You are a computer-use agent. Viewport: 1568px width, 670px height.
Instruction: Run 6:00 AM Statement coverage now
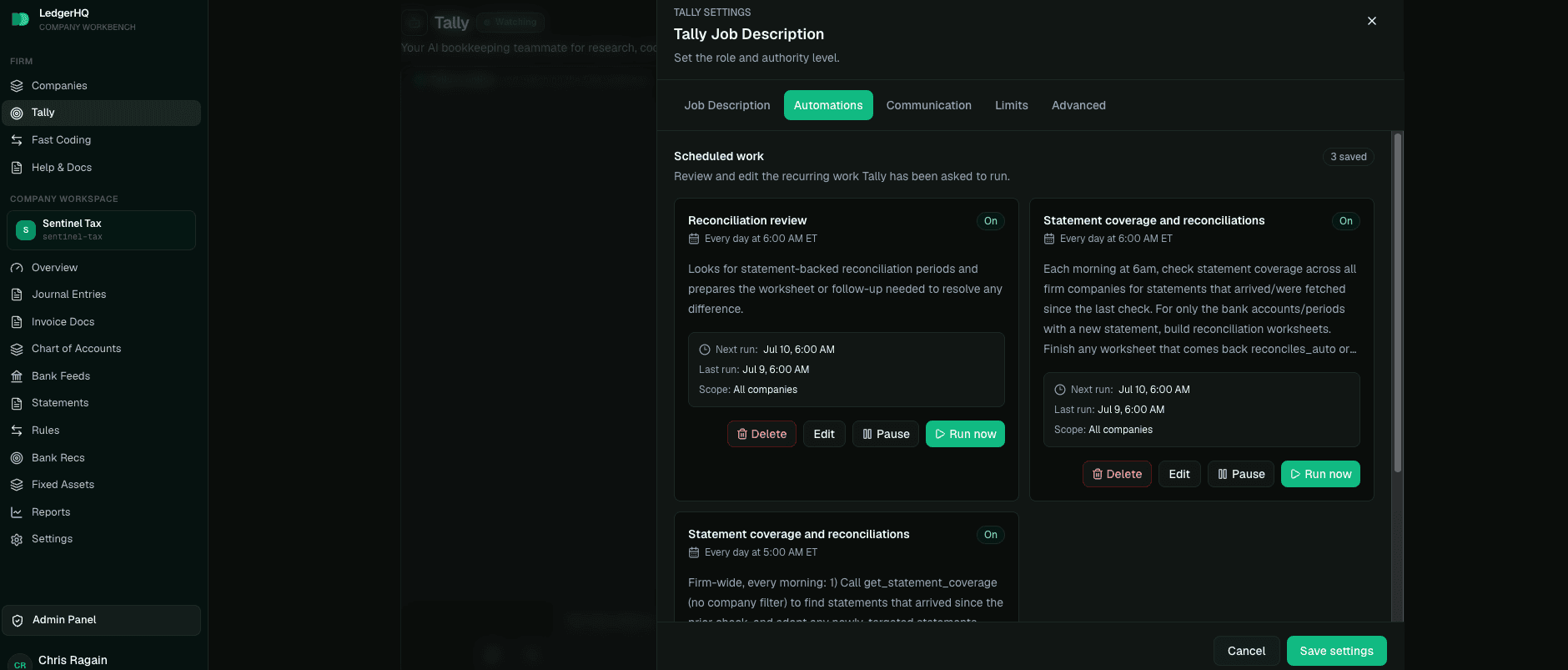tap(1320, 474)
